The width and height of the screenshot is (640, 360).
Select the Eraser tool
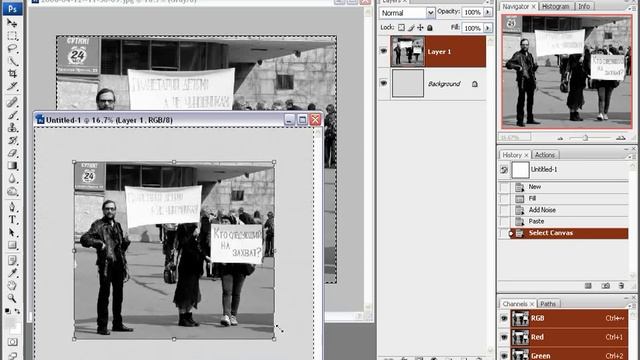12,153
